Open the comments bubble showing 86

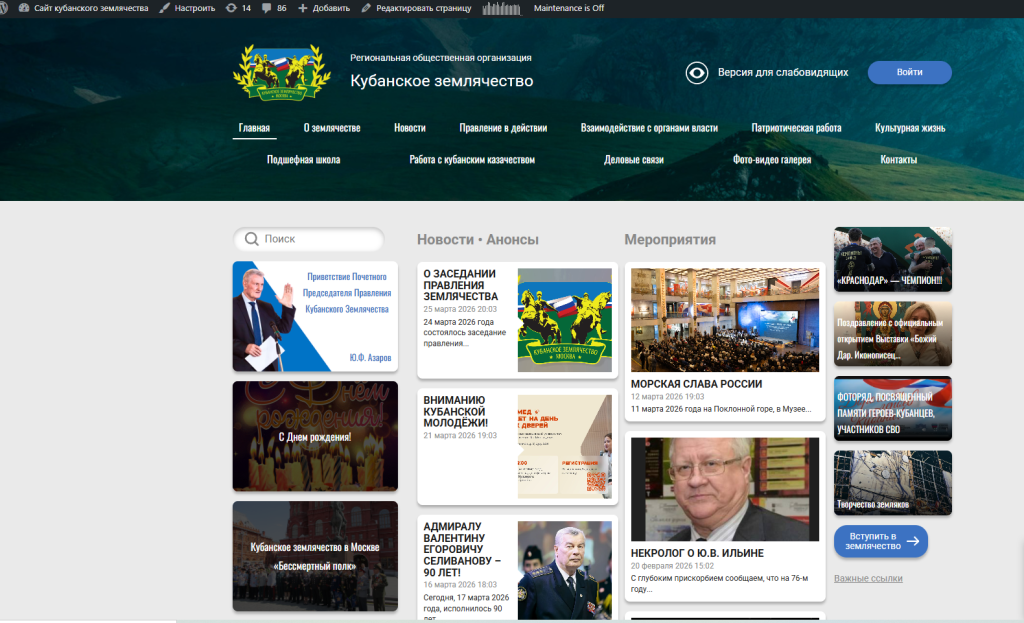point(274,8)
